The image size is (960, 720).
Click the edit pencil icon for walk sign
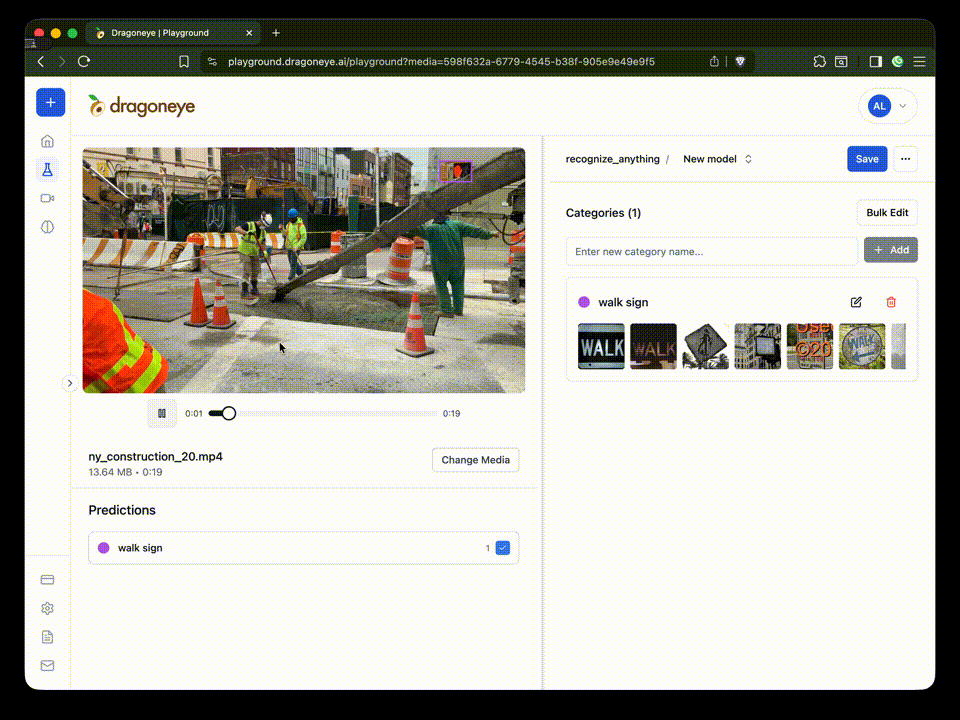(856, 302)
